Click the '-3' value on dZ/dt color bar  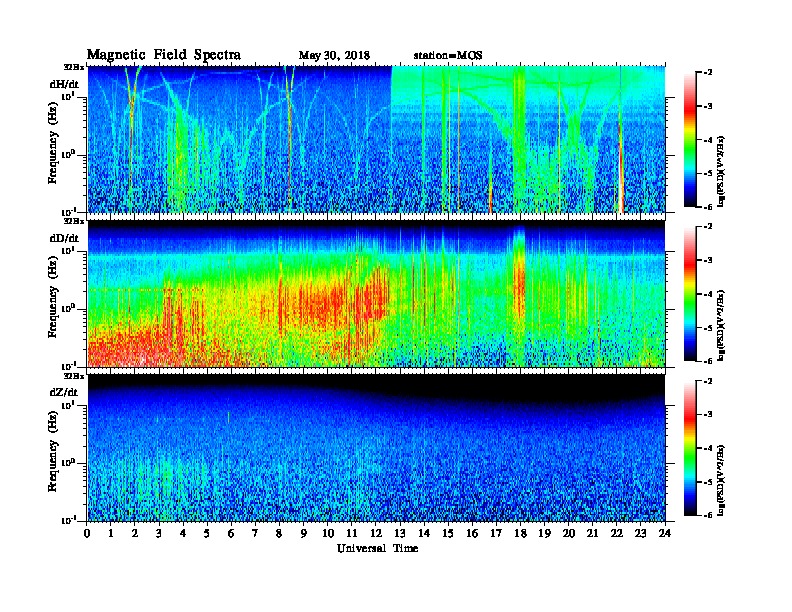click(x=708, y=415)
